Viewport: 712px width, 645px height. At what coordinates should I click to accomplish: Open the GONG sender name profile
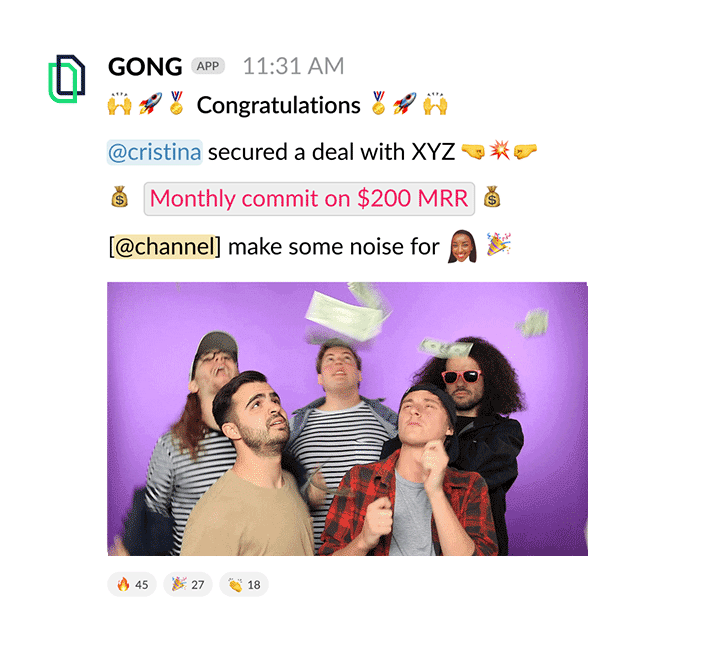[145, 67]
